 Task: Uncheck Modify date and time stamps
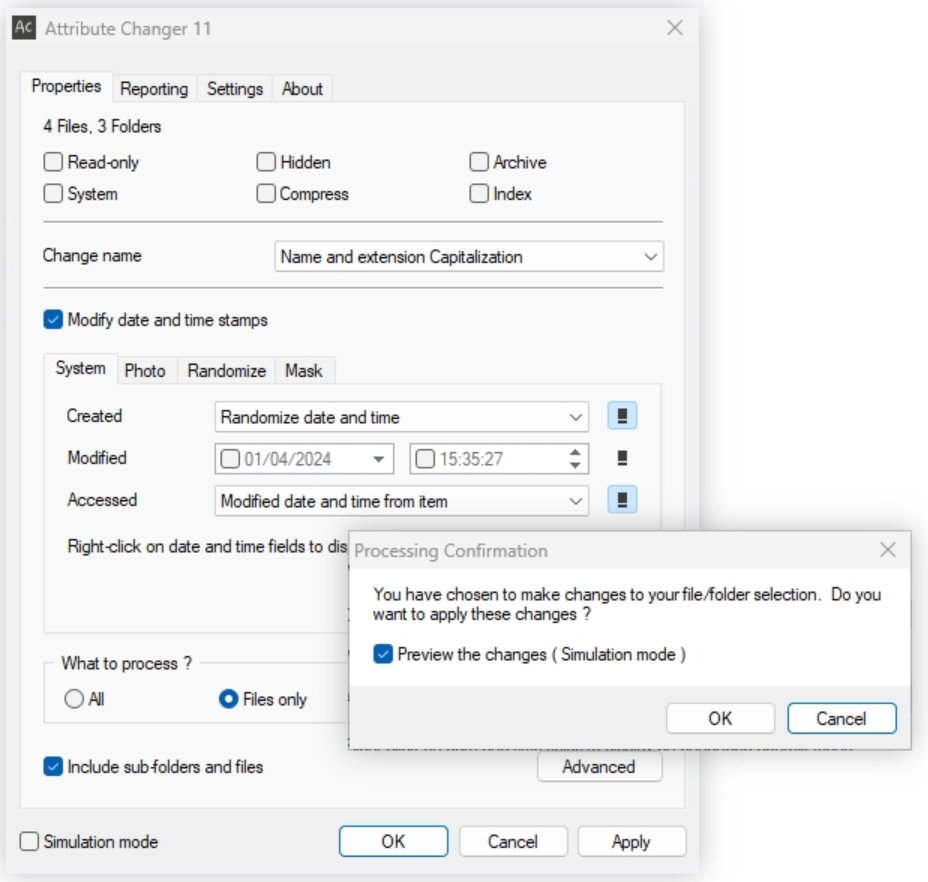pos(53,320)
